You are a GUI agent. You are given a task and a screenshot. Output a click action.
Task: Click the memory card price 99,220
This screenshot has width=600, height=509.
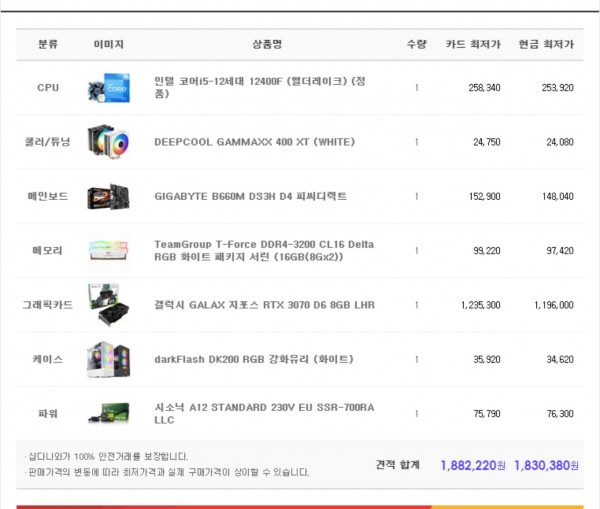(x=487, y=251)
